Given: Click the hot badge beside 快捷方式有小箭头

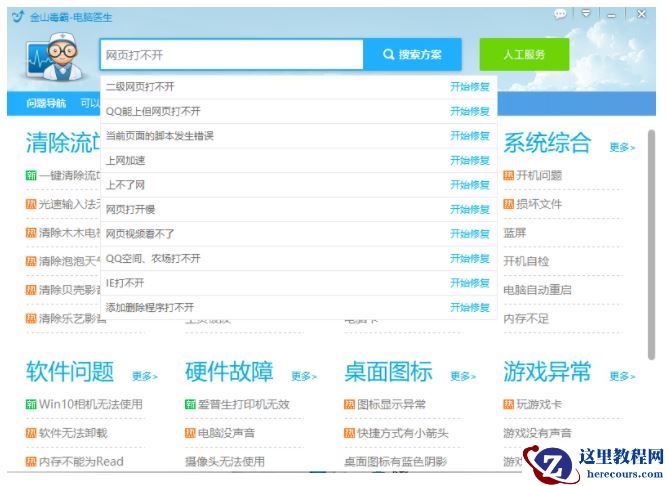Looking at the screenshot, I should coord(349,433).
